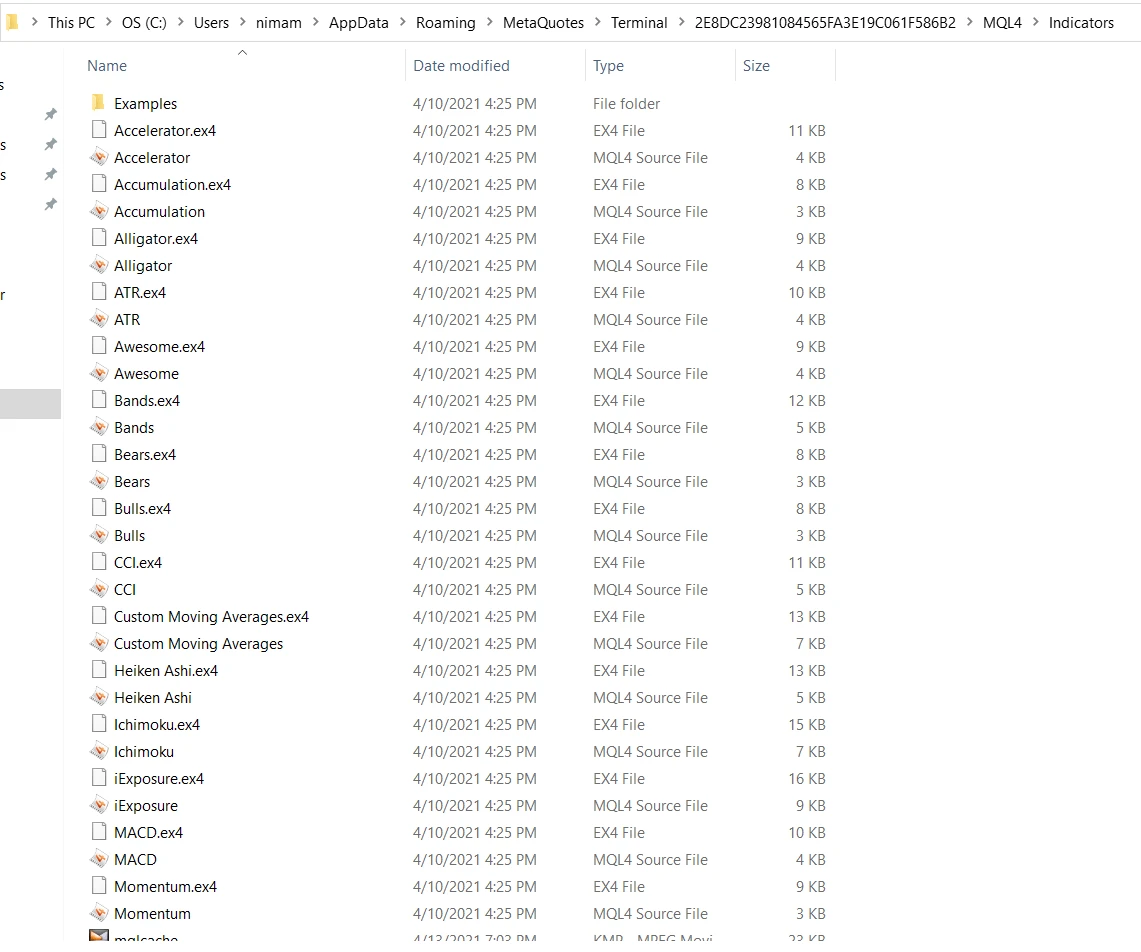
Task: Navigate to Terminal in the breadcrumb path
Action: click(x=639, y=22)
